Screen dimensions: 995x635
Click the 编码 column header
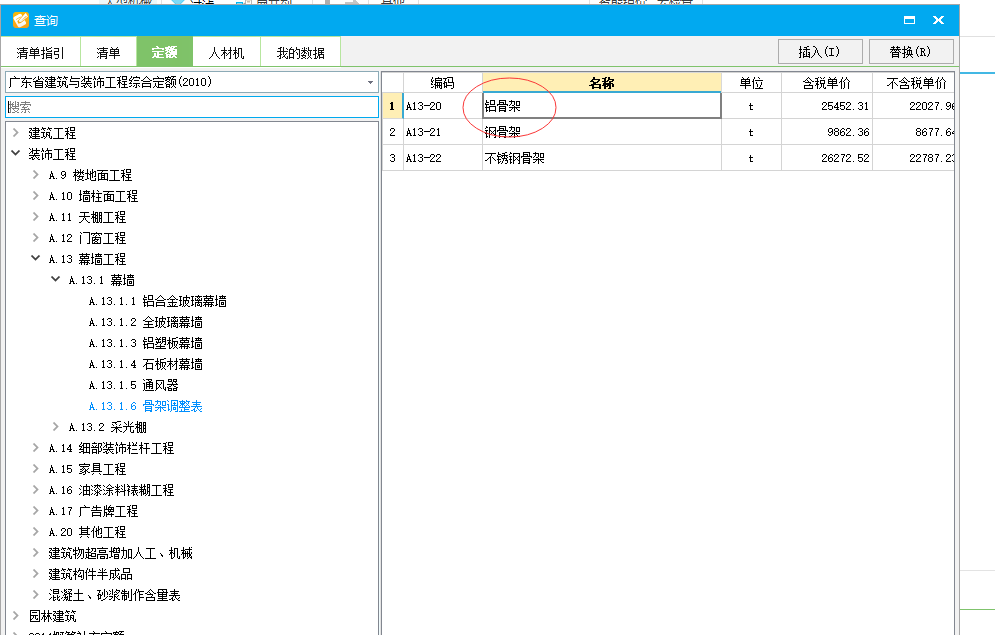[442, 83]
